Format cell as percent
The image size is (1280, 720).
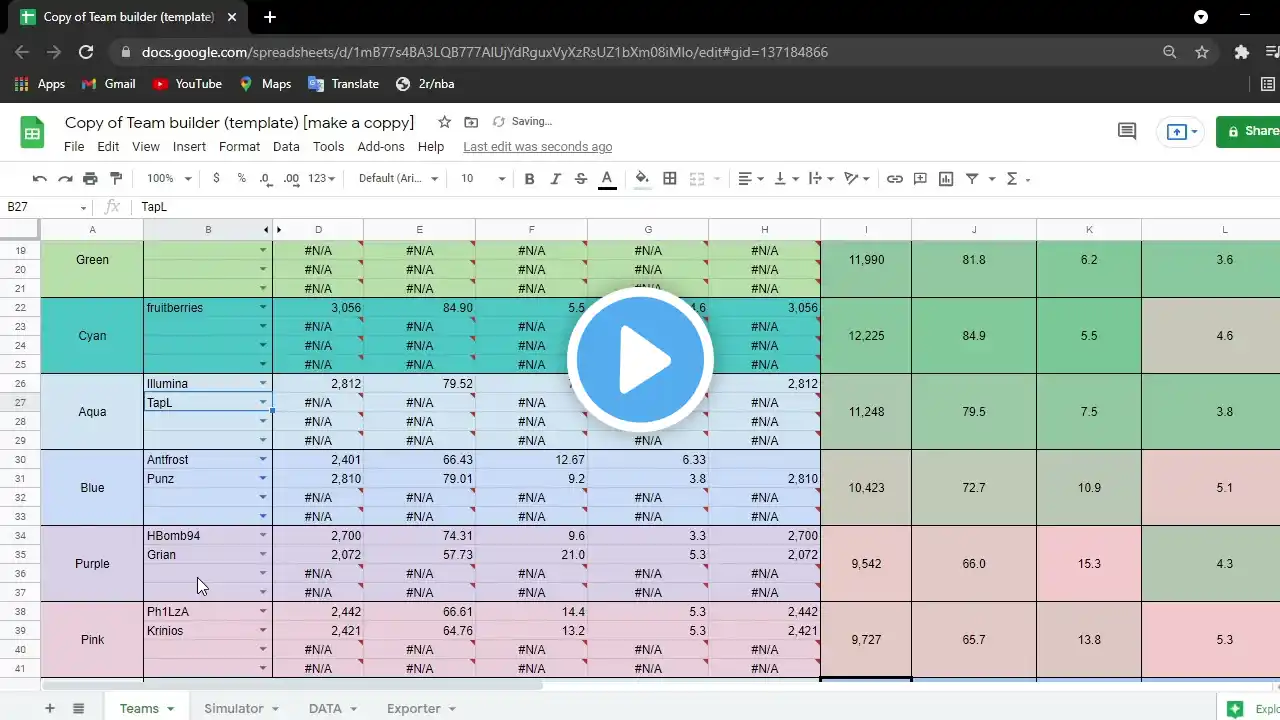point(241,179)
